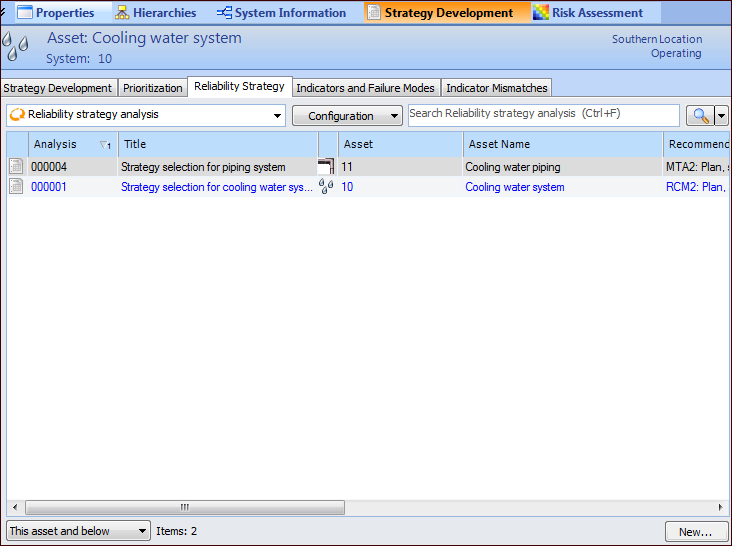Click the 'Asset: Cooling water system' heading
Viewport: 732px width, 546px height.
[x=144, y=38]
